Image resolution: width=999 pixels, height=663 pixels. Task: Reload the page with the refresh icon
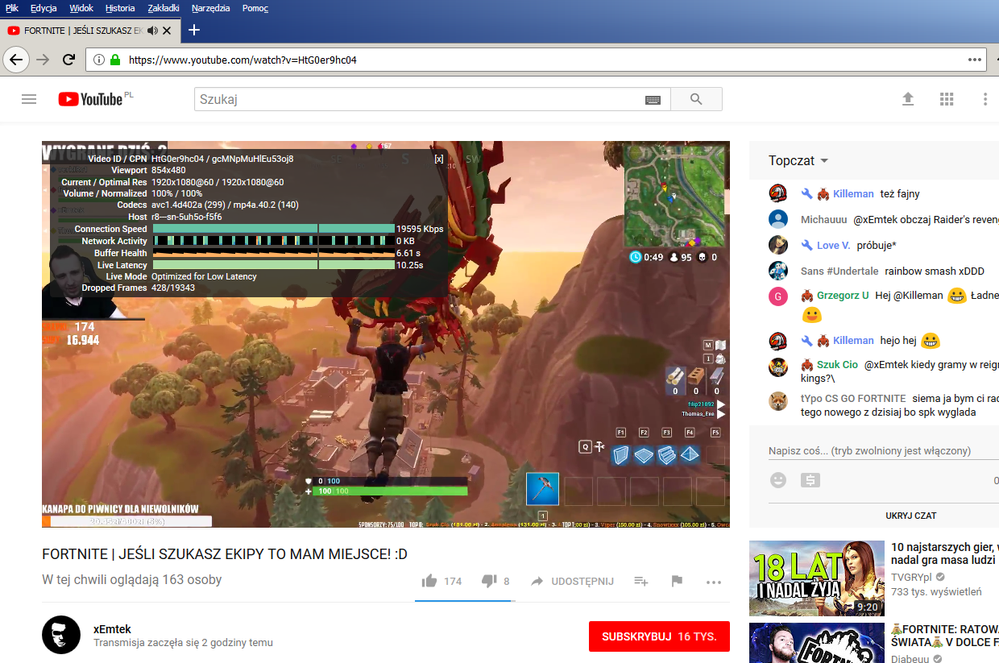pos(69,60)
